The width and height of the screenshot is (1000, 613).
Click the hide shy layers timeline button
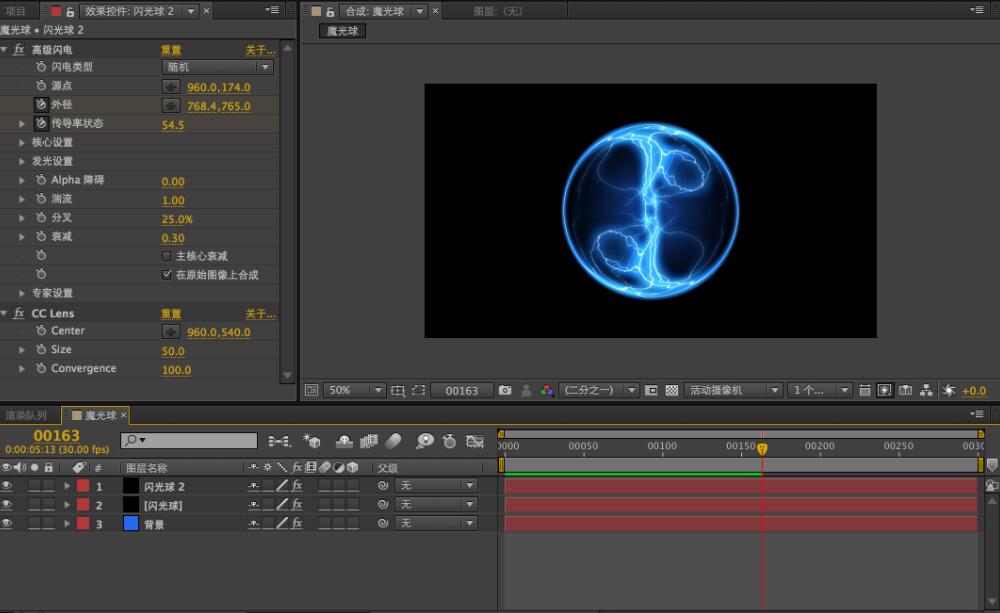click(344, 441)
